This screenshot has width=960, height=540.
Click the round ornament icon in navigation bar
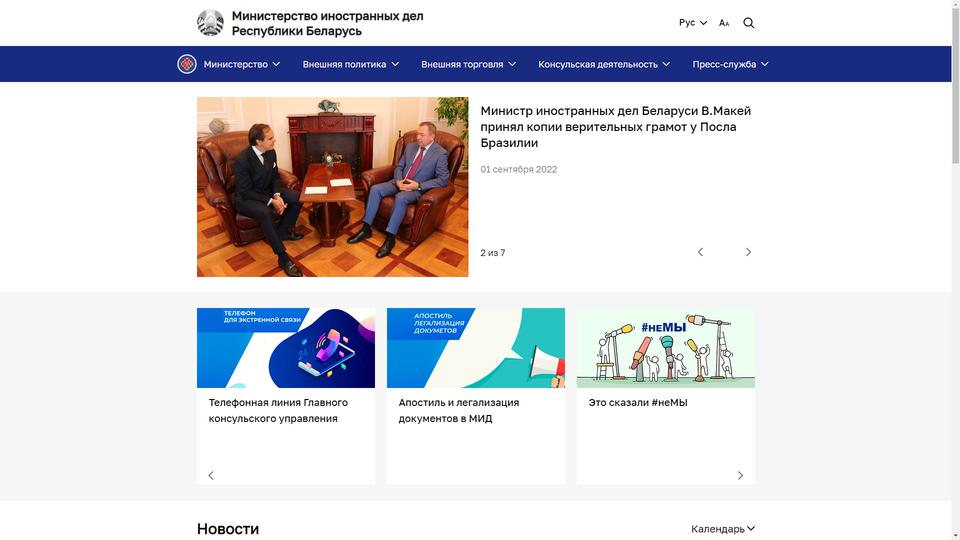click(x=187, y=64)
